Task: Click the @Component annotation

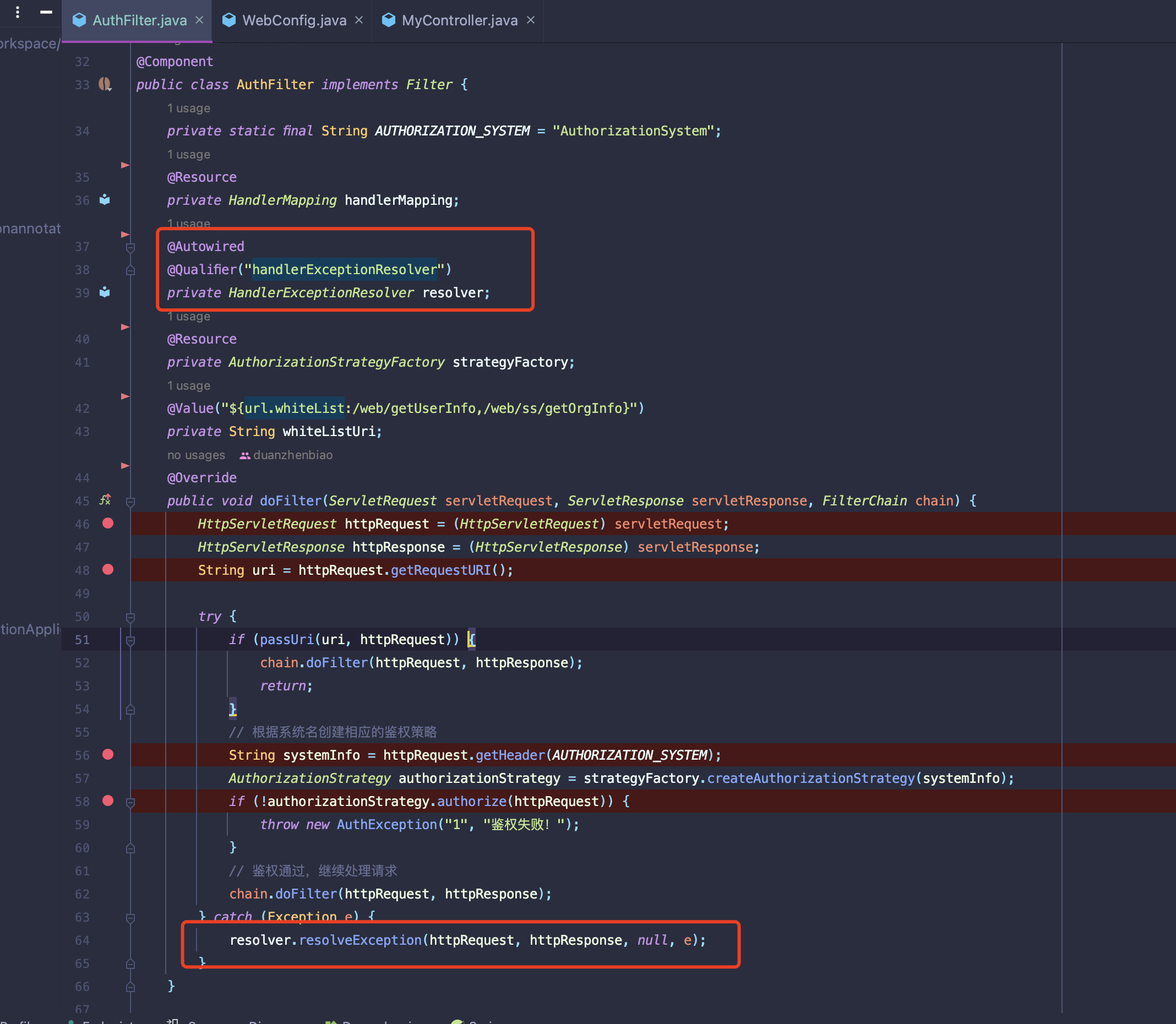Action: click(x=175, y=62)
